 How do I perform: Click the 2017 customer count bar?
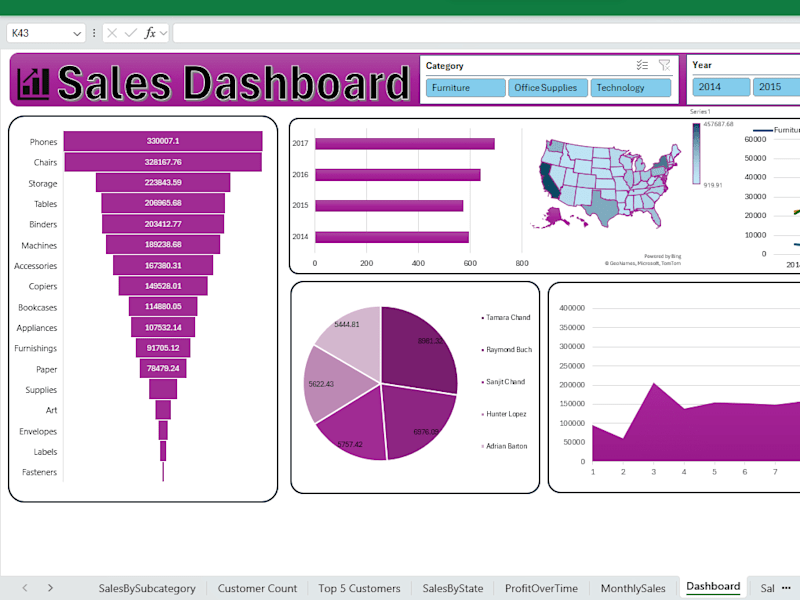click(x=405, y=143)
